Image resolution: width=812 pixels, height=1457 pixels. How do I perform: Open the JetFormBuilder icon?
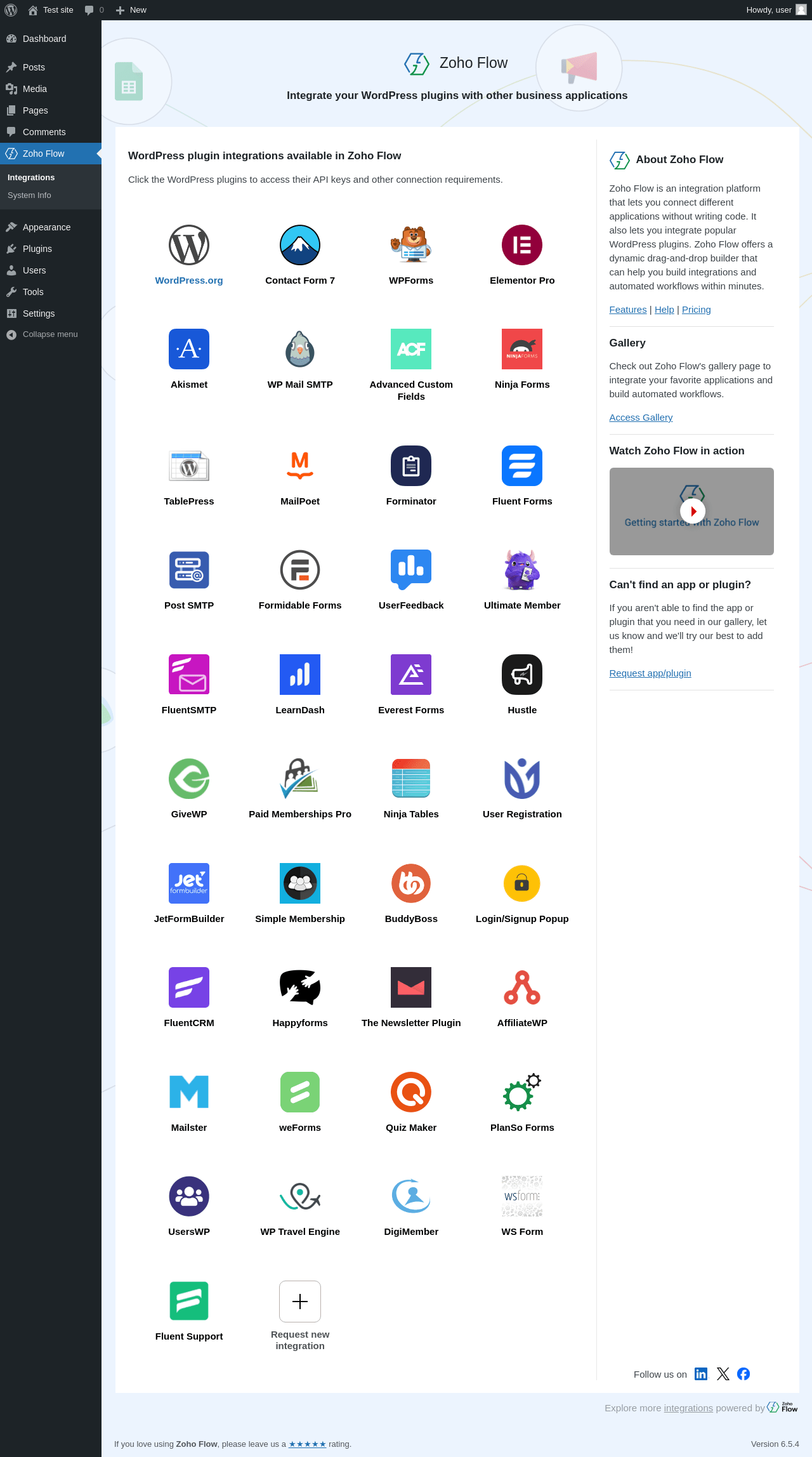click(x=189, y=883)
